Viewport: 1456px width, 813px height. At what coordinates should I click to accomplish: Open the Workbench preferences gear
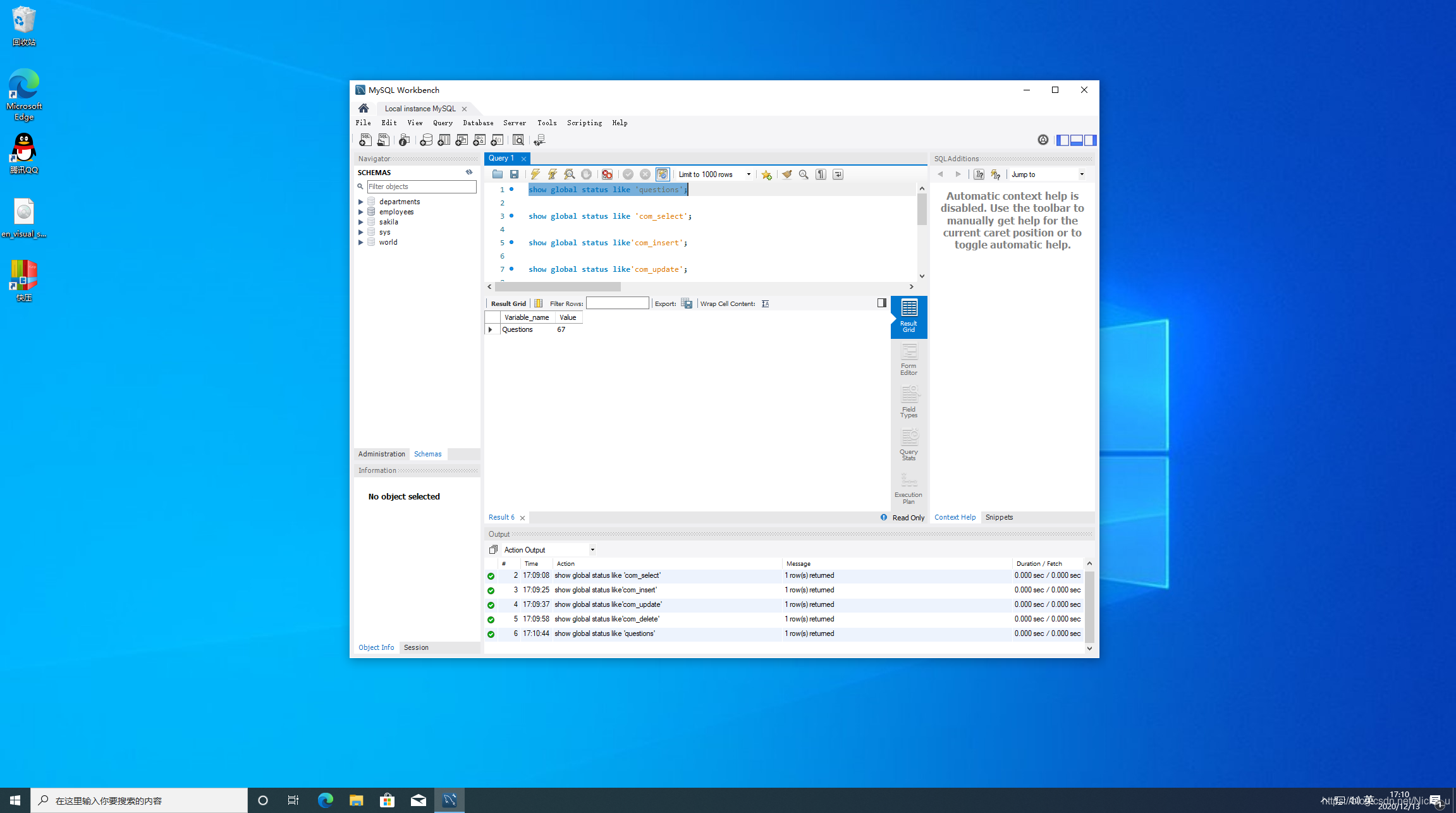1043,140
